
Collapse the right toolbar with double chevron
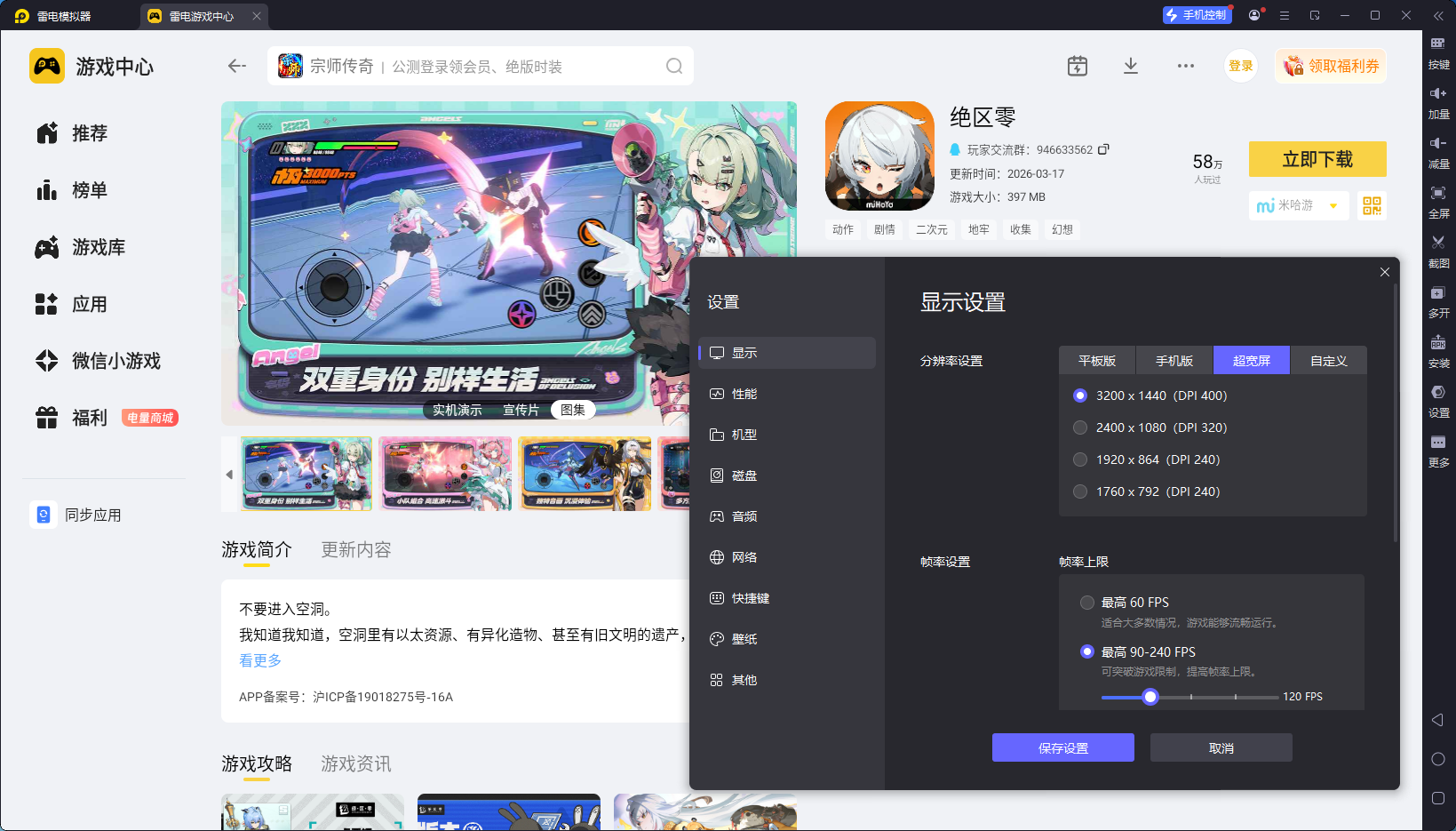tap(1438, 15)
